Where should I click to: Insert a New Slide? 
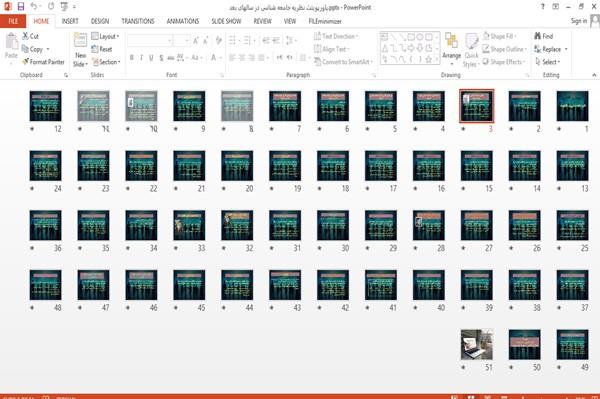click(80, 50)
